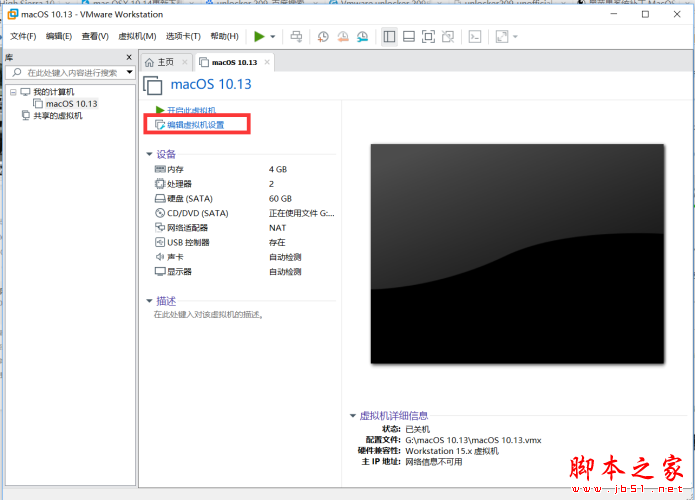Open the stretch display dropdown arrow

pyautogui.click(x=515, y=37)
